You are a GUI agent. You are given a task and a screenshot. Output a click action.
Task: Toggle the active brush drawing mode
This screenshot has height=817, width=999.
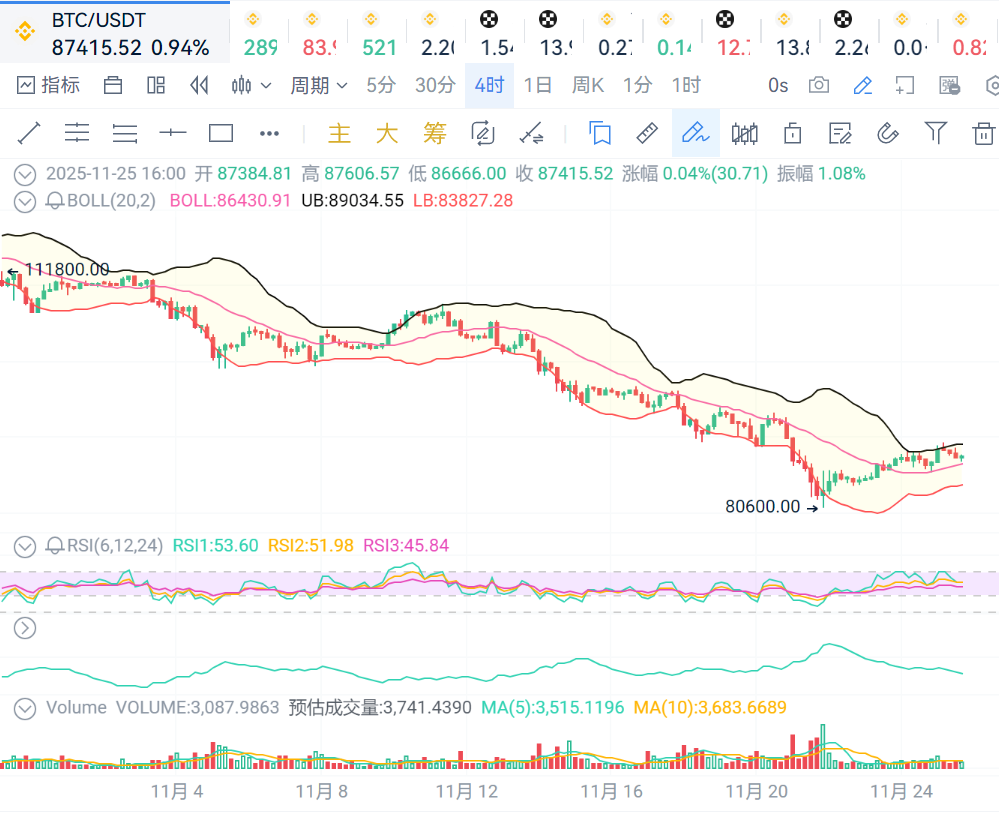click(695, 133)
